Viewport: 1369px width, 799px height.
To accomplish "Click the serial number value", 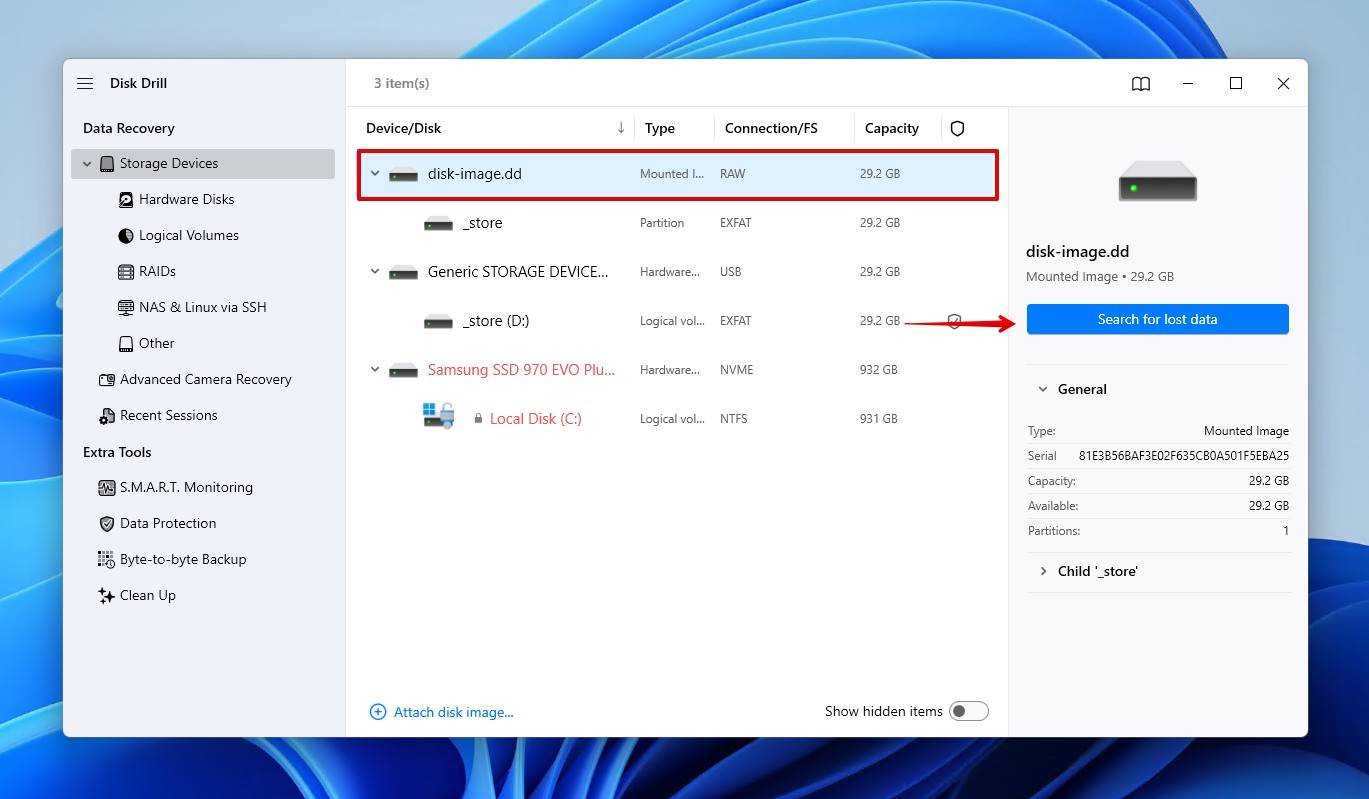I will [x=1183, y=456].
